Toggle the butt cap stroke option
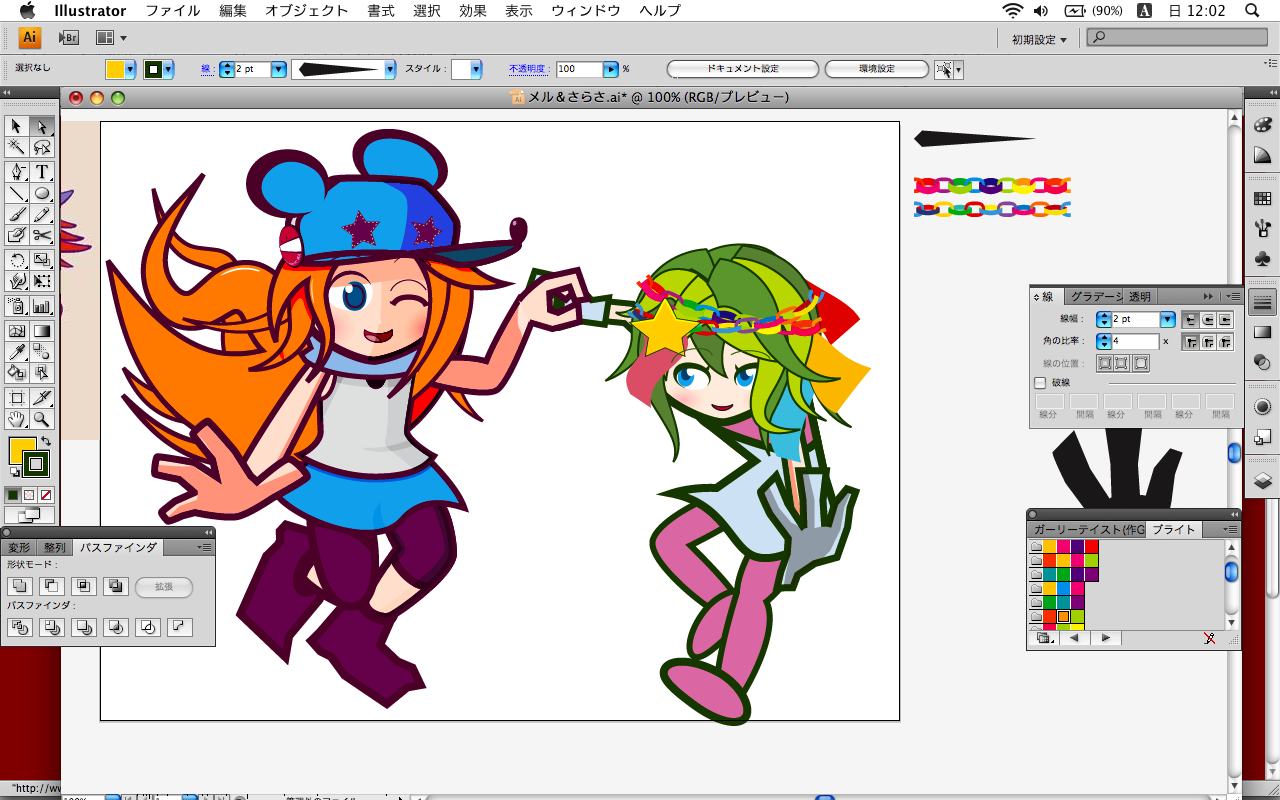 [1191, 320]
